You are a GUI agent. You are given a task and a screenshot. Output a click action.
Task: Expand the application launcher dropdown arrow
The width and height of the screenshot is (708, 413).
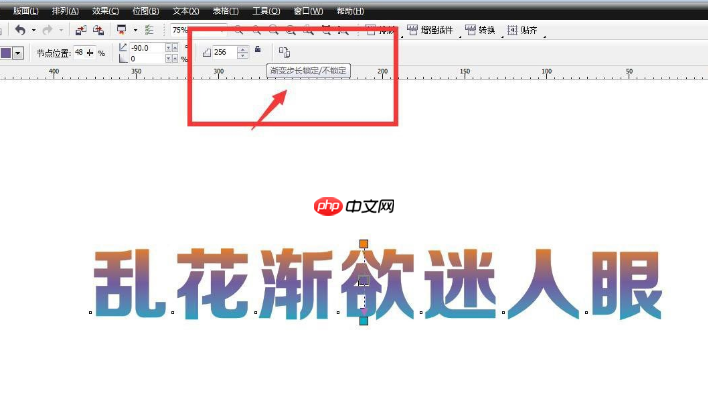(x=135, y=30)
